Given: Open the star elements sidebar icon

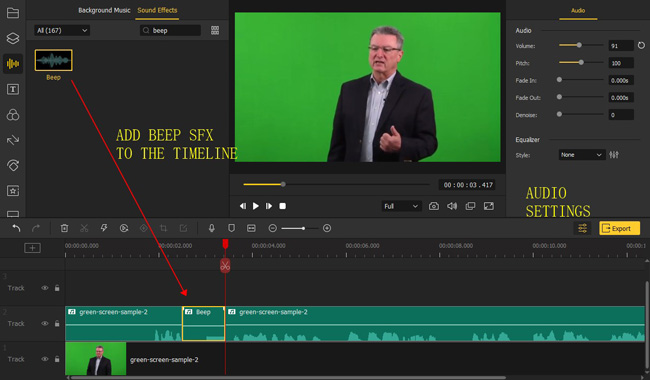Looking at the screenshot, I should pos(13,191).
